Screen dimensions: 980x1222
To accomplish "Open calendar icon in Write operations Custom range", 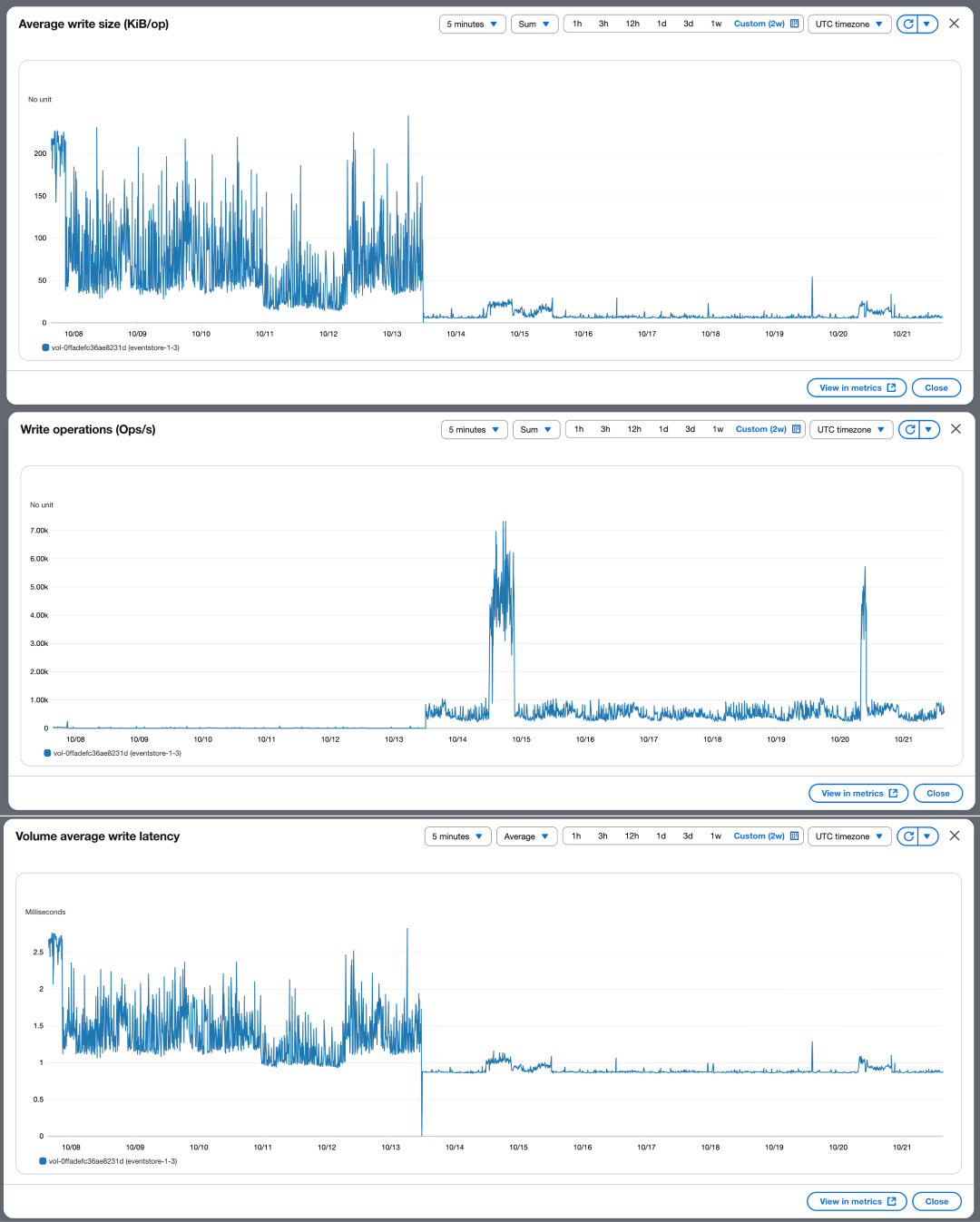I will coord(797,430).
